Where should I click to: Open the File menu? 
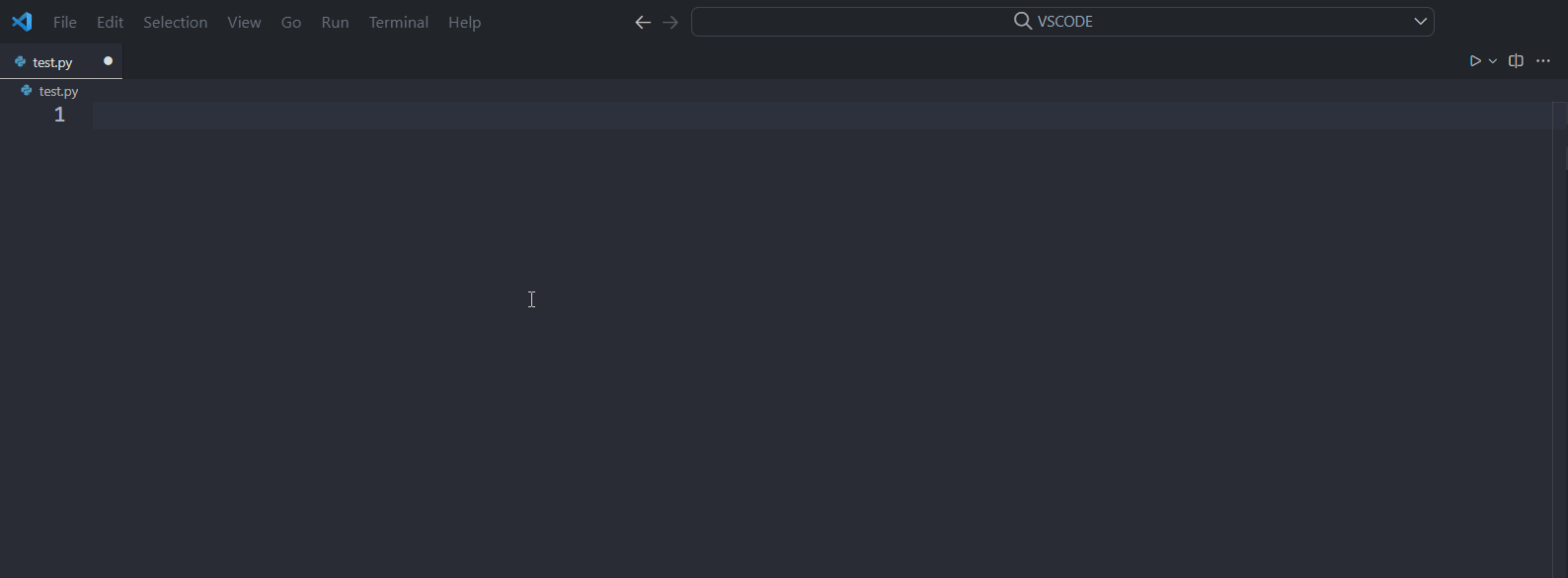(x=65, y=22)
